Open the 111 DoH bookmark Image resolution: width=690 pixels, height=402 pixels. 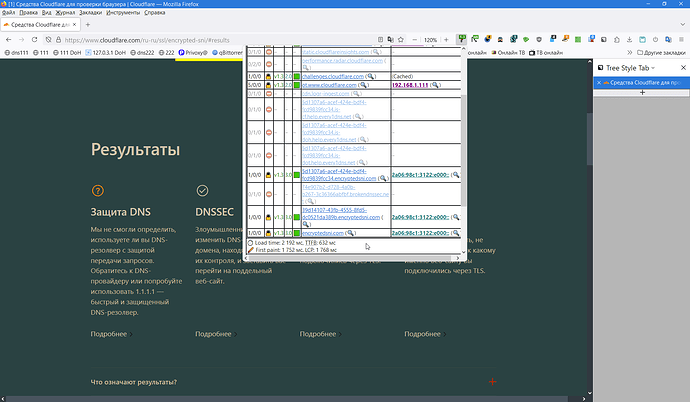tap(67, 52)
